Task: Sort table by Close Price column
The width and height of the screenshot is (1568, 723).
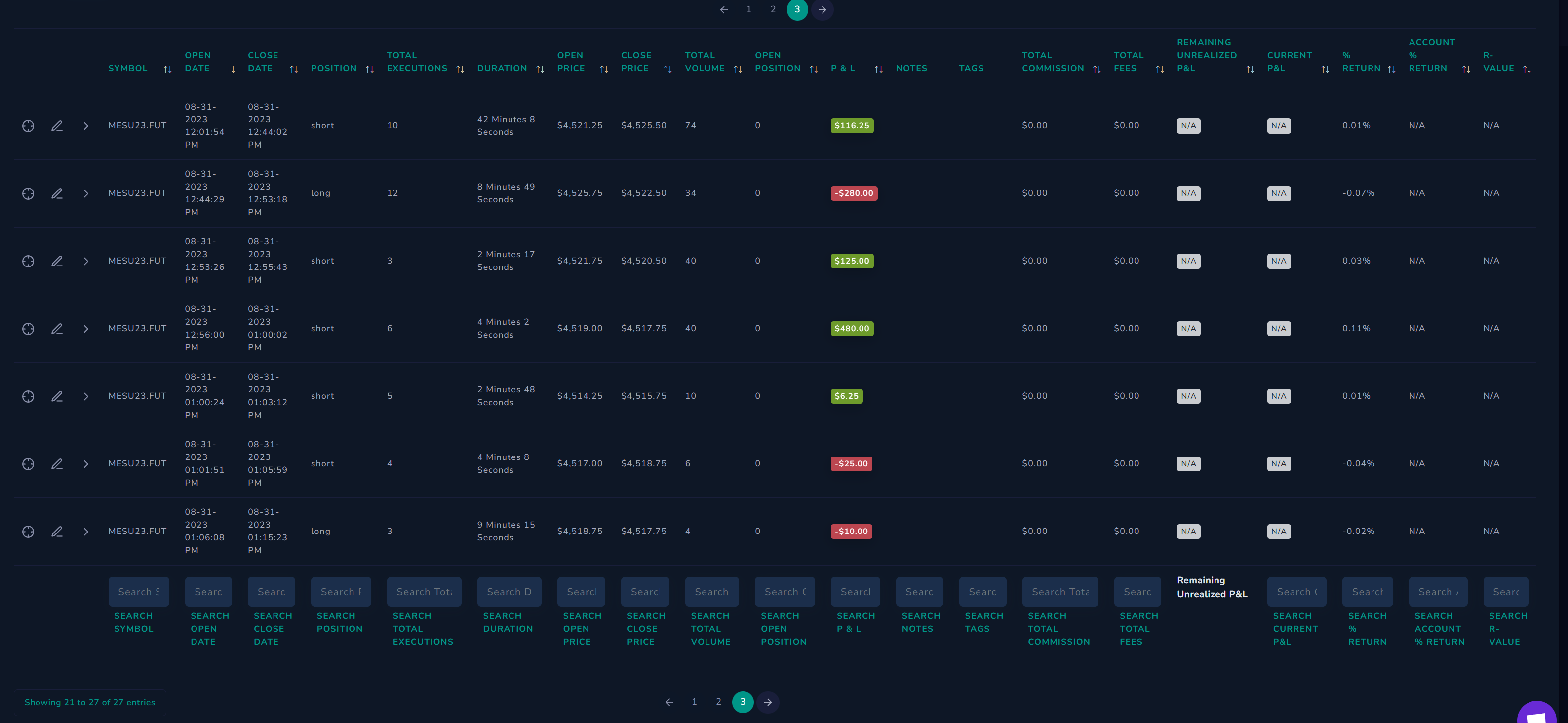Action: pyautogui.click(x=668, y=70)
